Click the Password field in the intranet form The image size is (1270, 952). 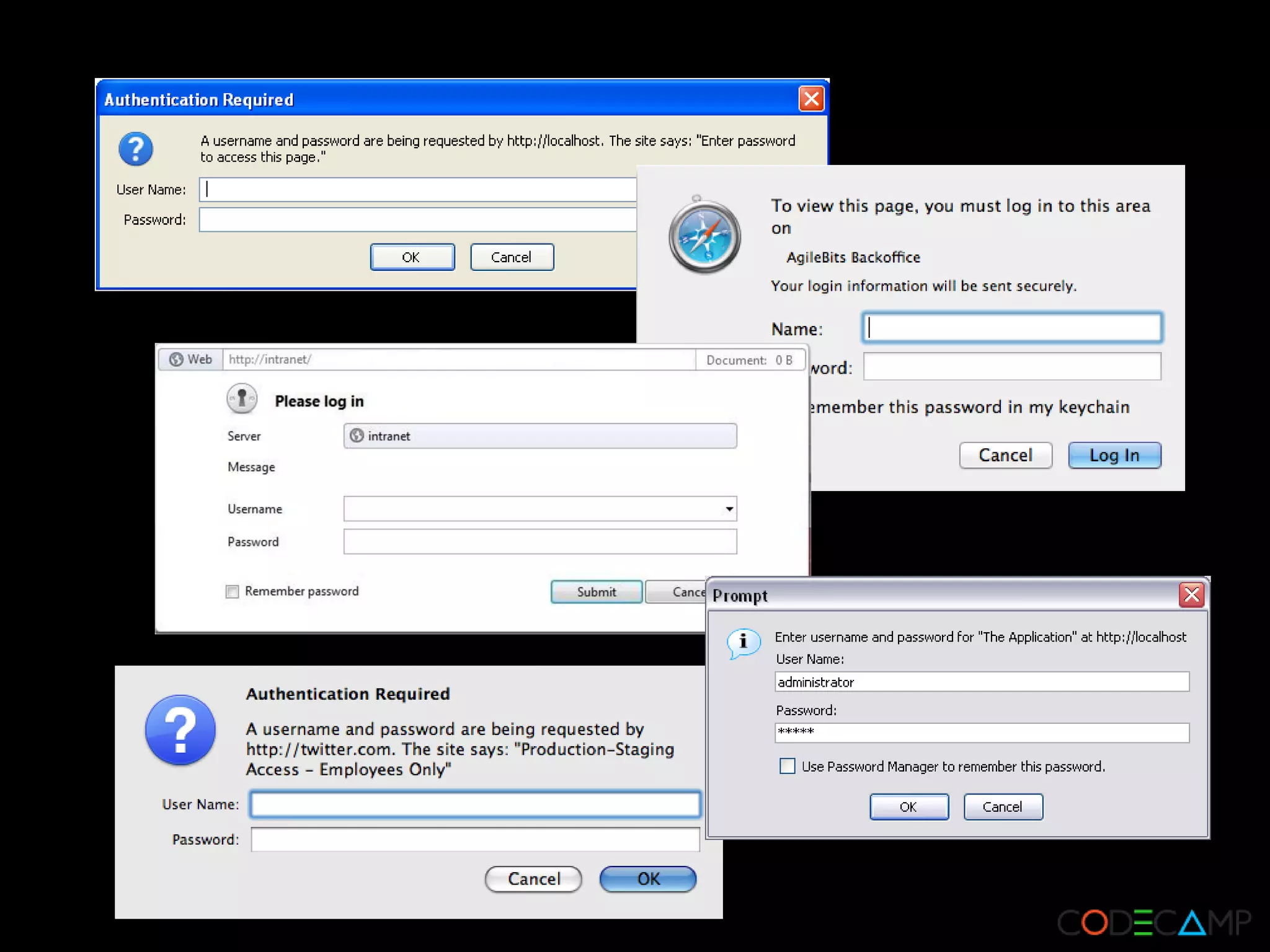[x=540, y=542]
